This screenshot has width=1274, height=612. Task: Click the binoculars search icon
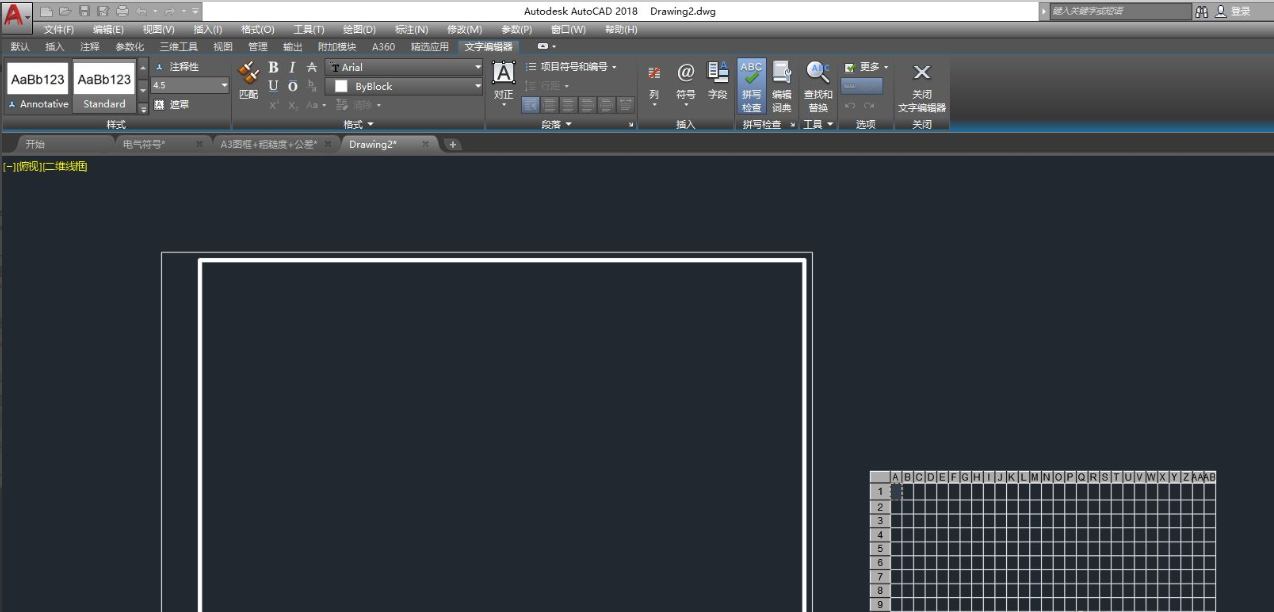click(1201, 11)
